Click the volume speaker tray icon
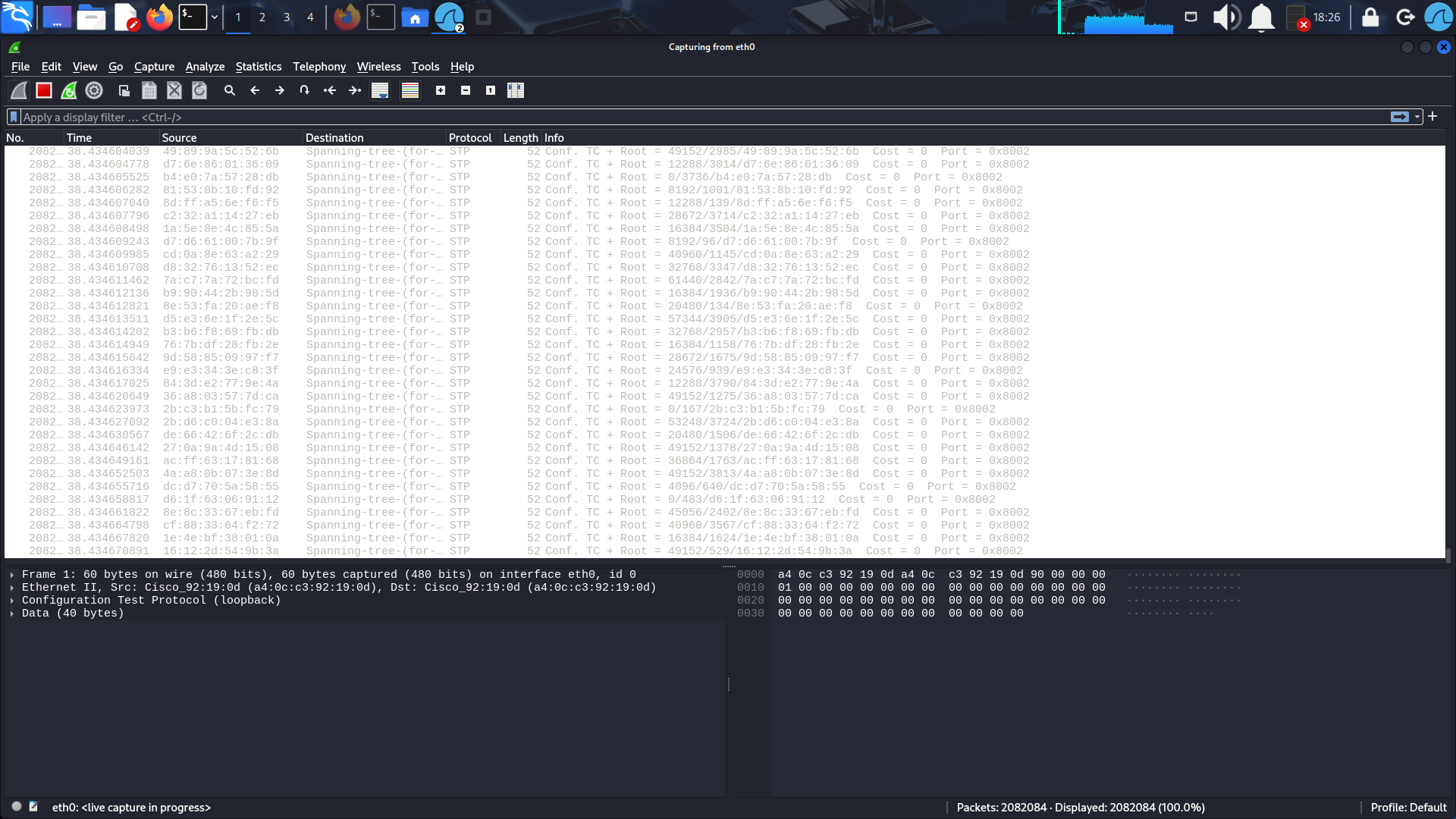This screenshot has width=1456, height=819. tap(1226, 17)
